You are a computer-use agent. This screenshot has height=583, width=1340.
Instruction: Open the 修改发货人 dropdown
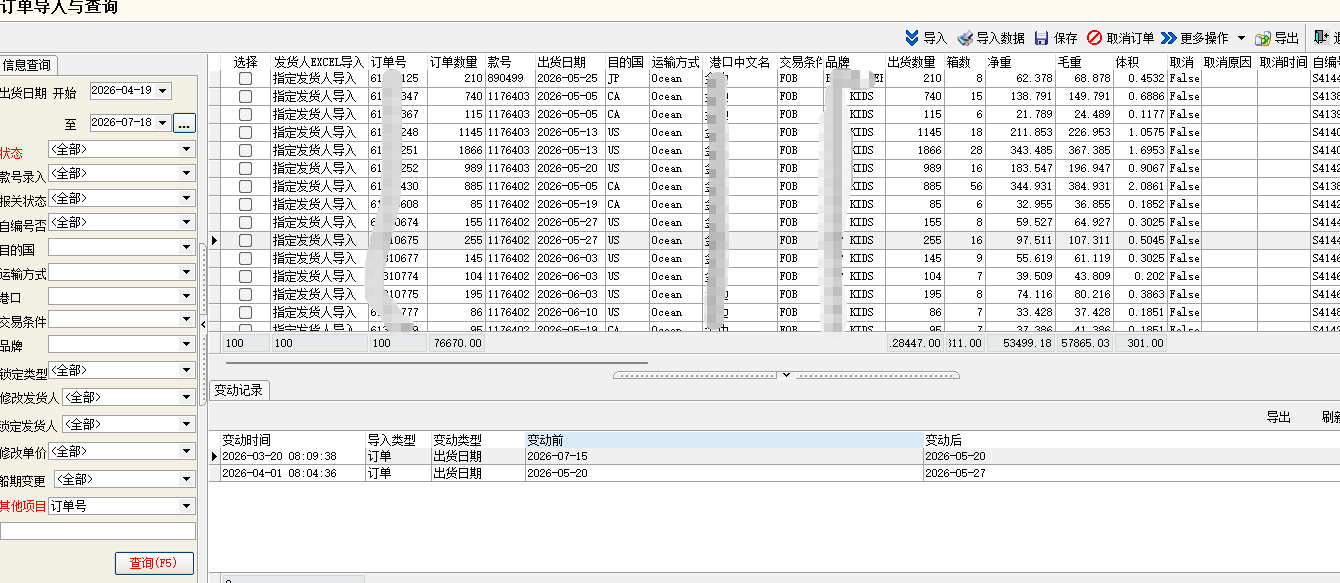click(187, 398)
